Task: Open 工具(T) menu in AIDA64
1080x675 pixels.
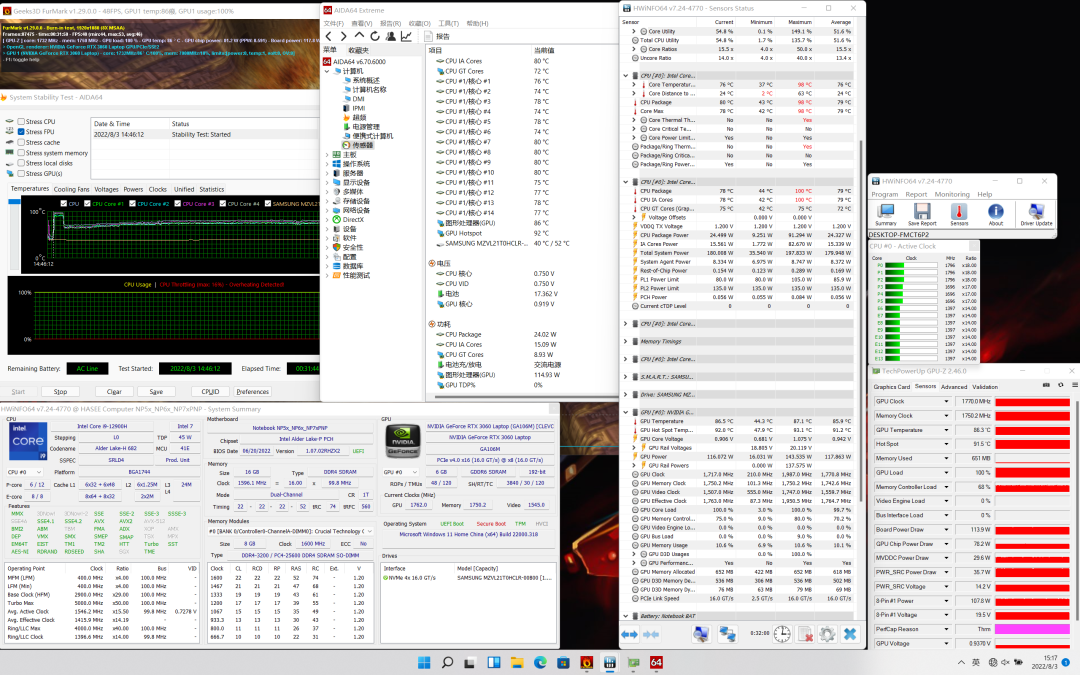Action: [448, 23]
